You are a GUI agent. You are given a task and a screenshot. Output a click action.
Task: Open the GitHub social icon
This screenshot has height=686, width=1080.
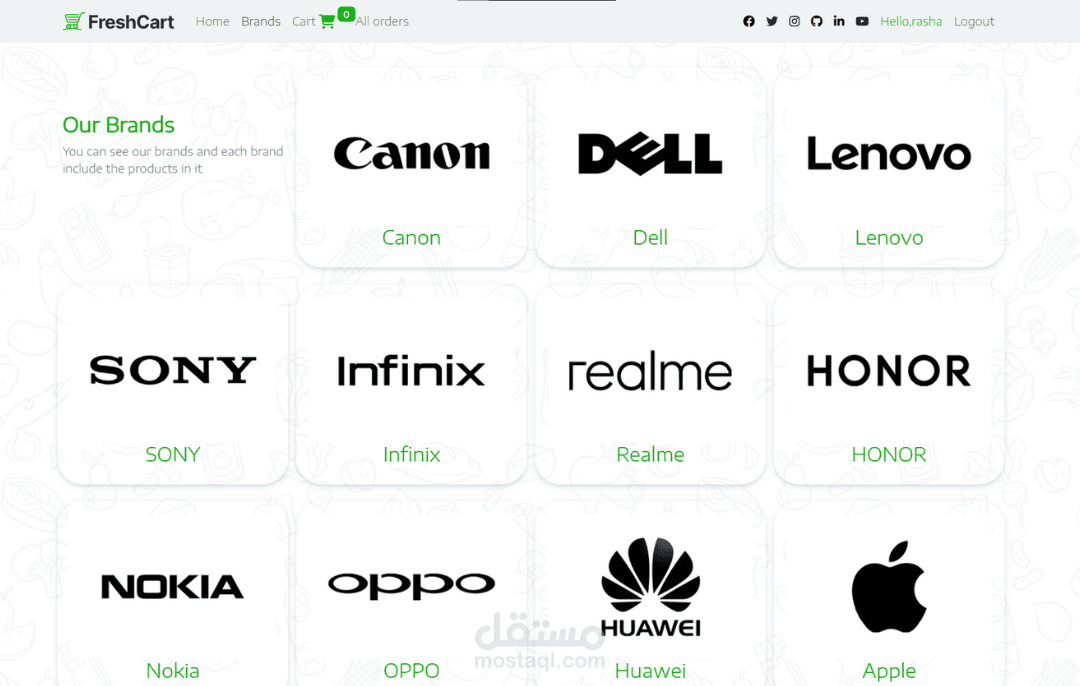[816, 21]
